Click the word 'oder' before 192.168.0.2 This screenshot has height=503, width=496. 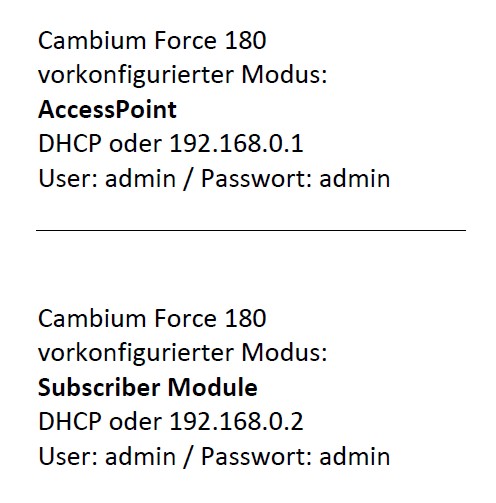(135, 422)
